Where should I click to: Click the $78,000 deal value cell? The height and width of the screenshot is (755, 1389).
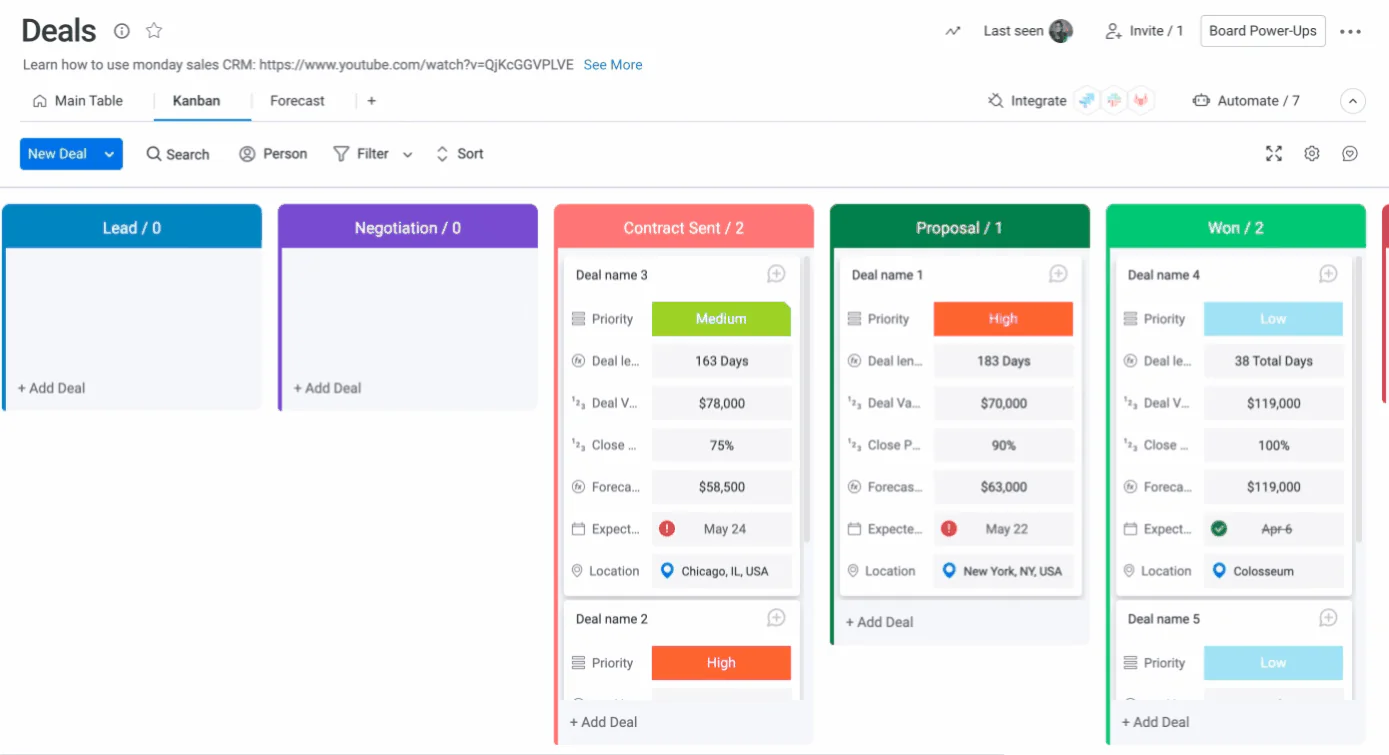tap(721, 403)
